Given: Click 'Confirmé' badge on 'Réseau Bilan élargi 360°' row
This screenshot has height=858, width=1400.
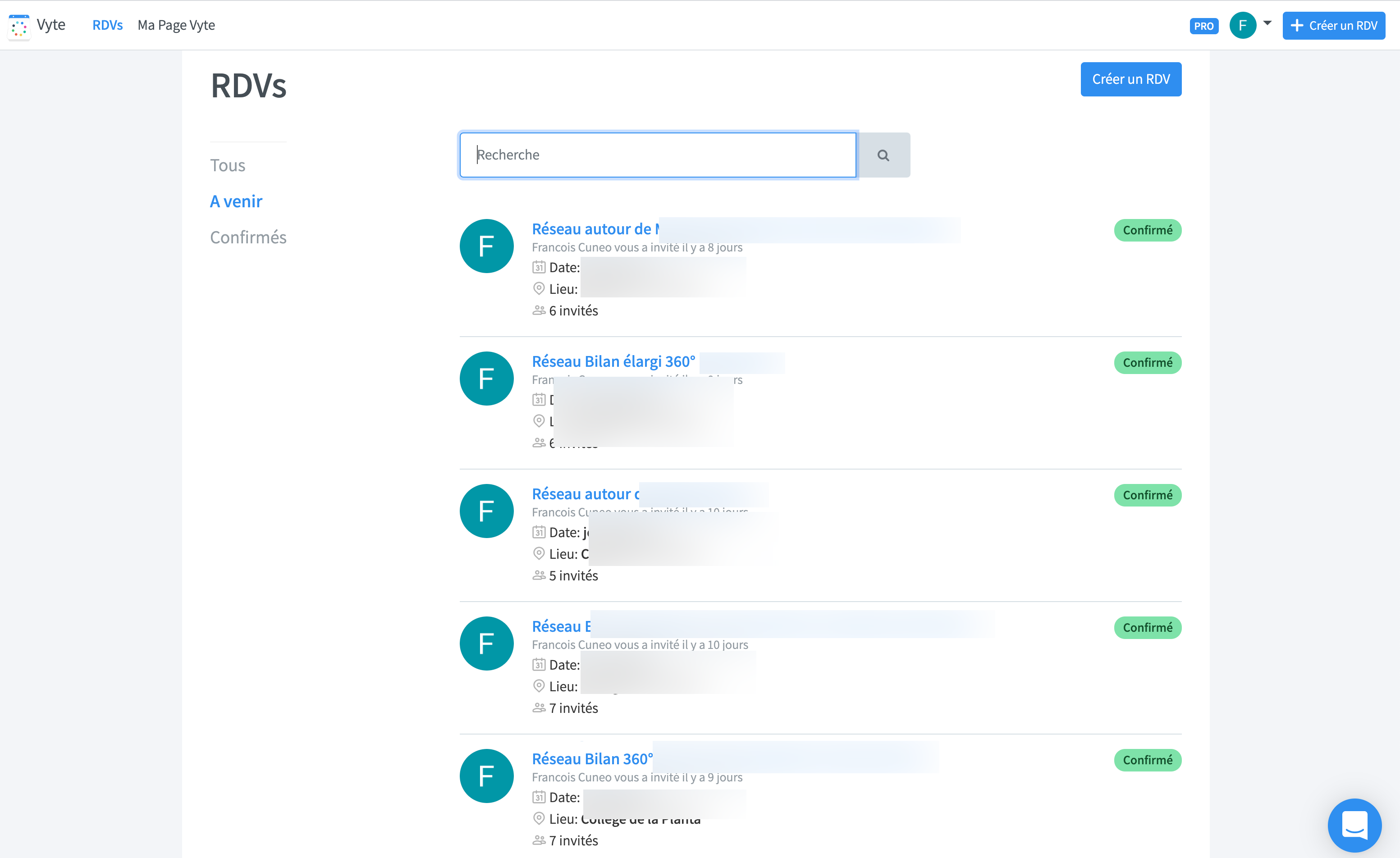Looking at the screenshot, I should point(1147,362).
